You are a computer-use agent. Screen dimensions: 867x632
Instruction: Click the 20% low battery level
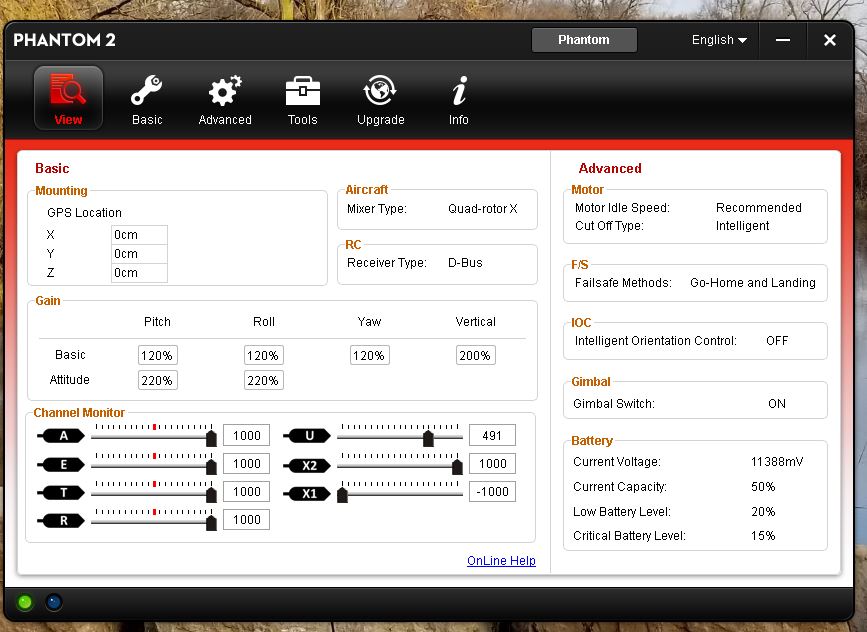[x=763, y=511]
